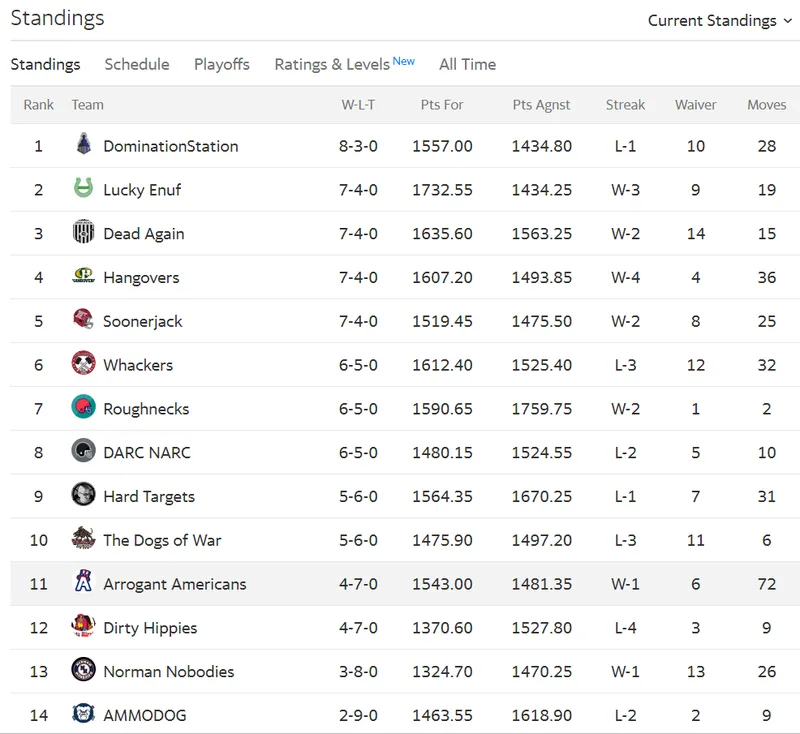Click the Arrogant Americans letter A logo

(x=84, y=581)
